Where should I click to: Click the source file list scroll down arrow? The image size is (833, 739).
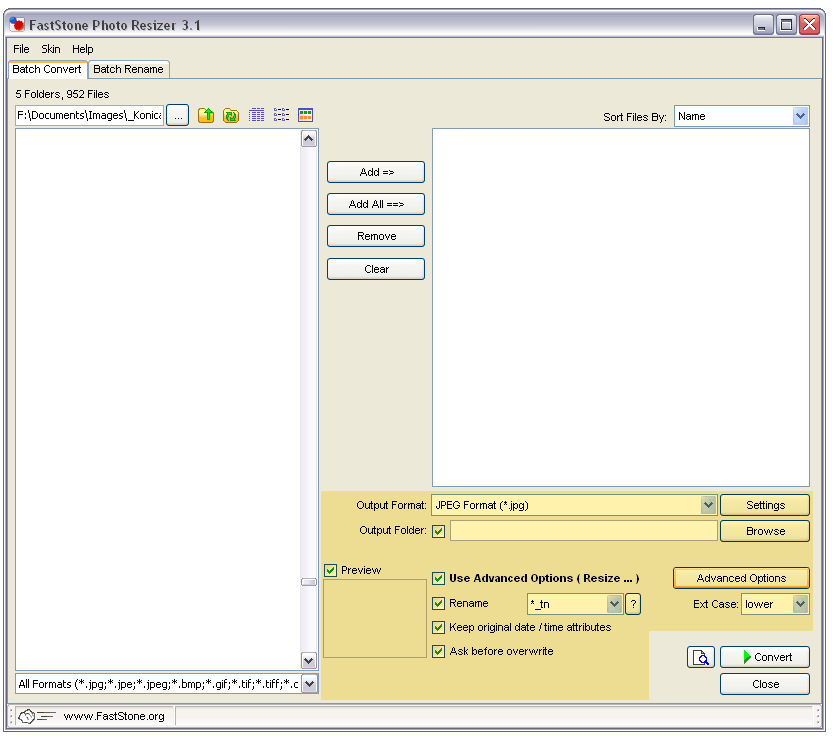tap(309, 660)
